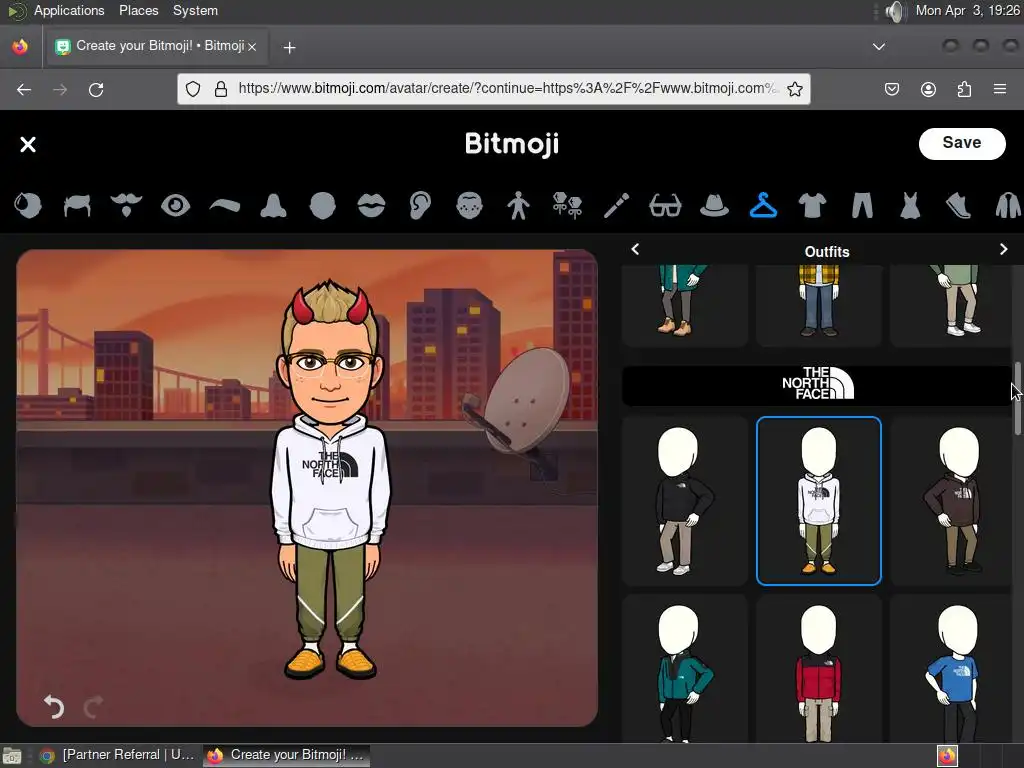
Task: Open the hat headwear category icon
Action: [x=714, y=206]
